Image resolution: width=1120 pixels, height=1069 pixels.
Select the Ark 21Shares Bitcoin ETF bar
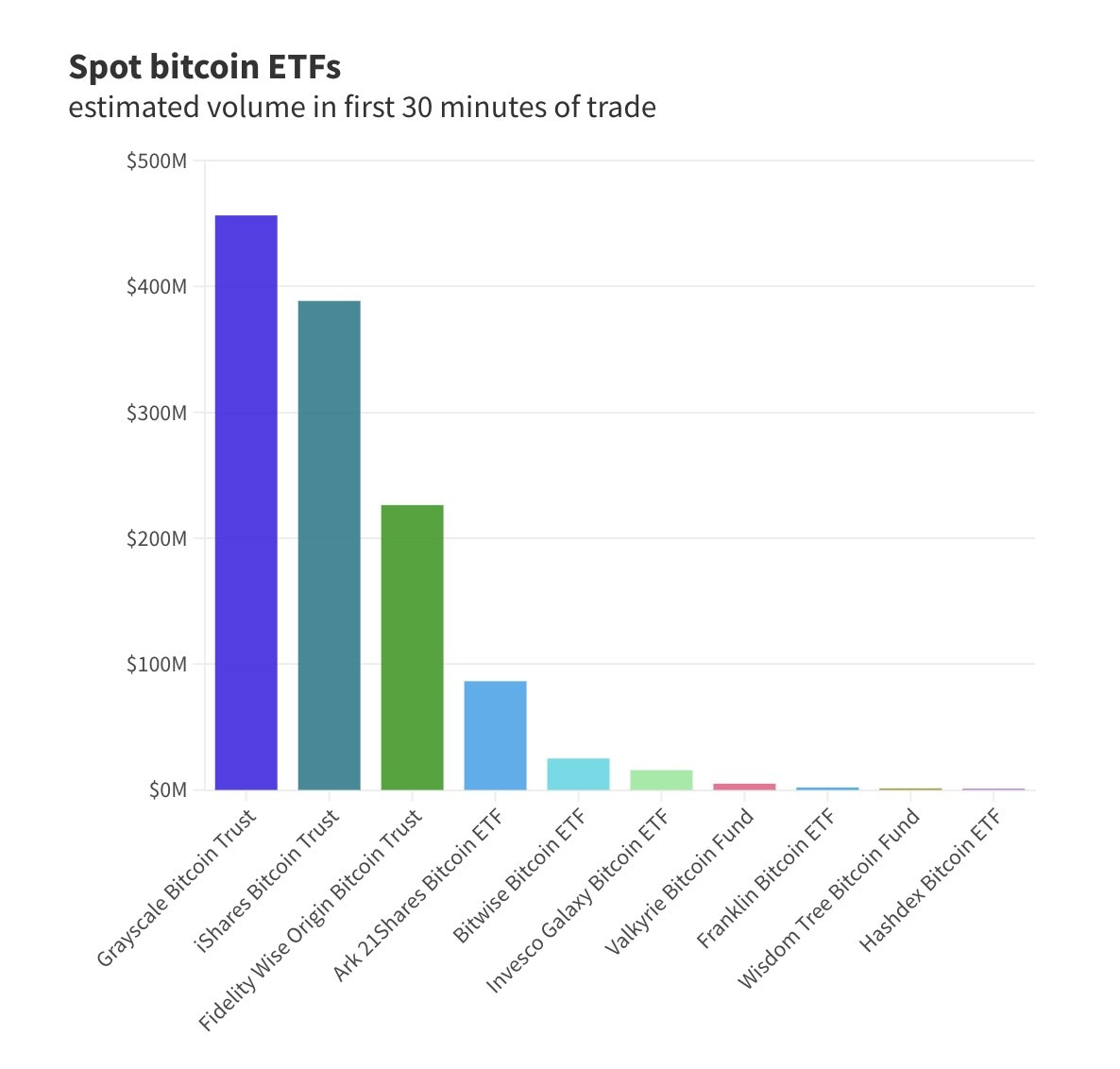(x=495, y=735)
